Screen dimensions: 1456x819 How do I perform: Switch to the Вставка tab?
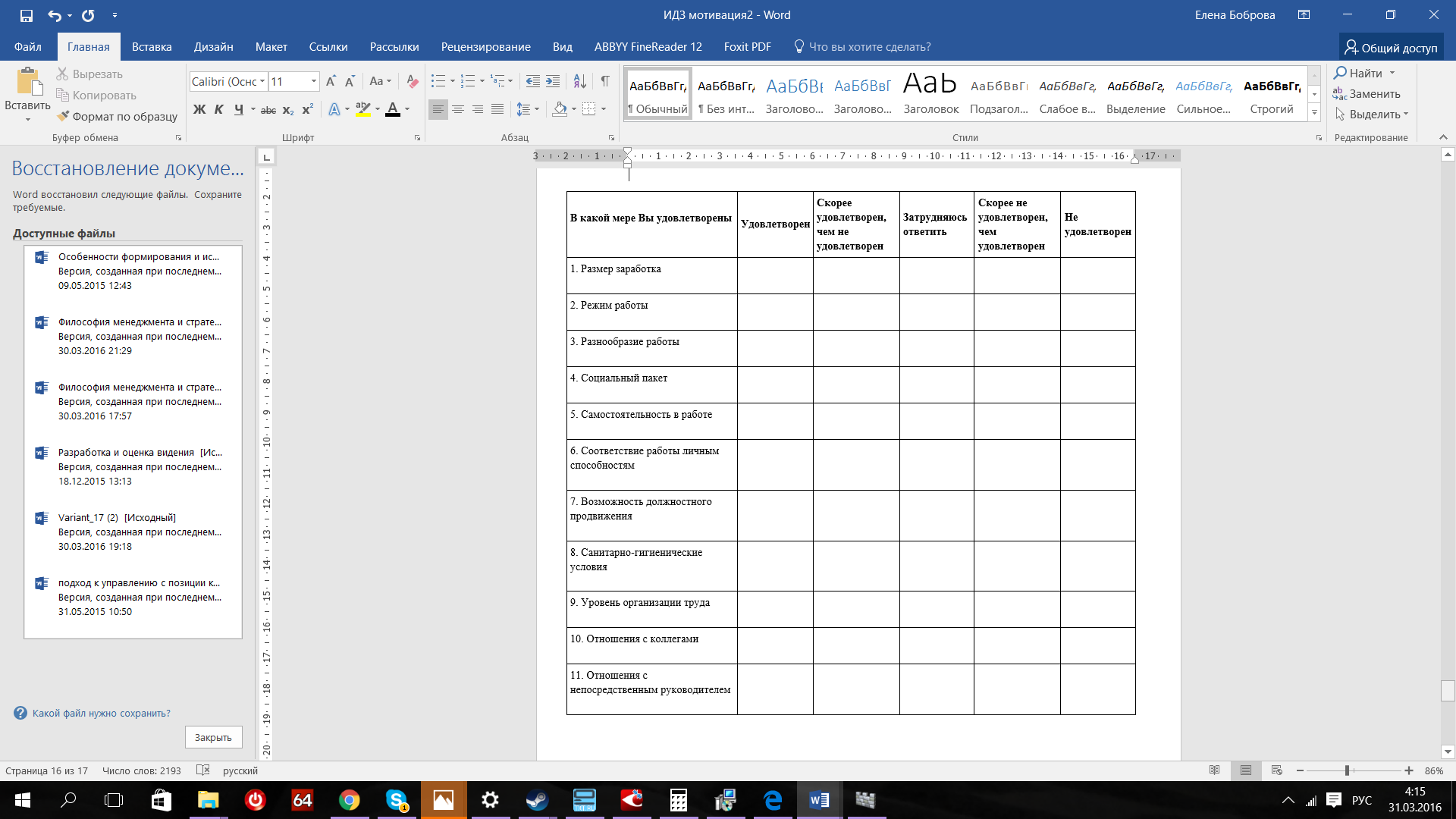click(152, 47)
